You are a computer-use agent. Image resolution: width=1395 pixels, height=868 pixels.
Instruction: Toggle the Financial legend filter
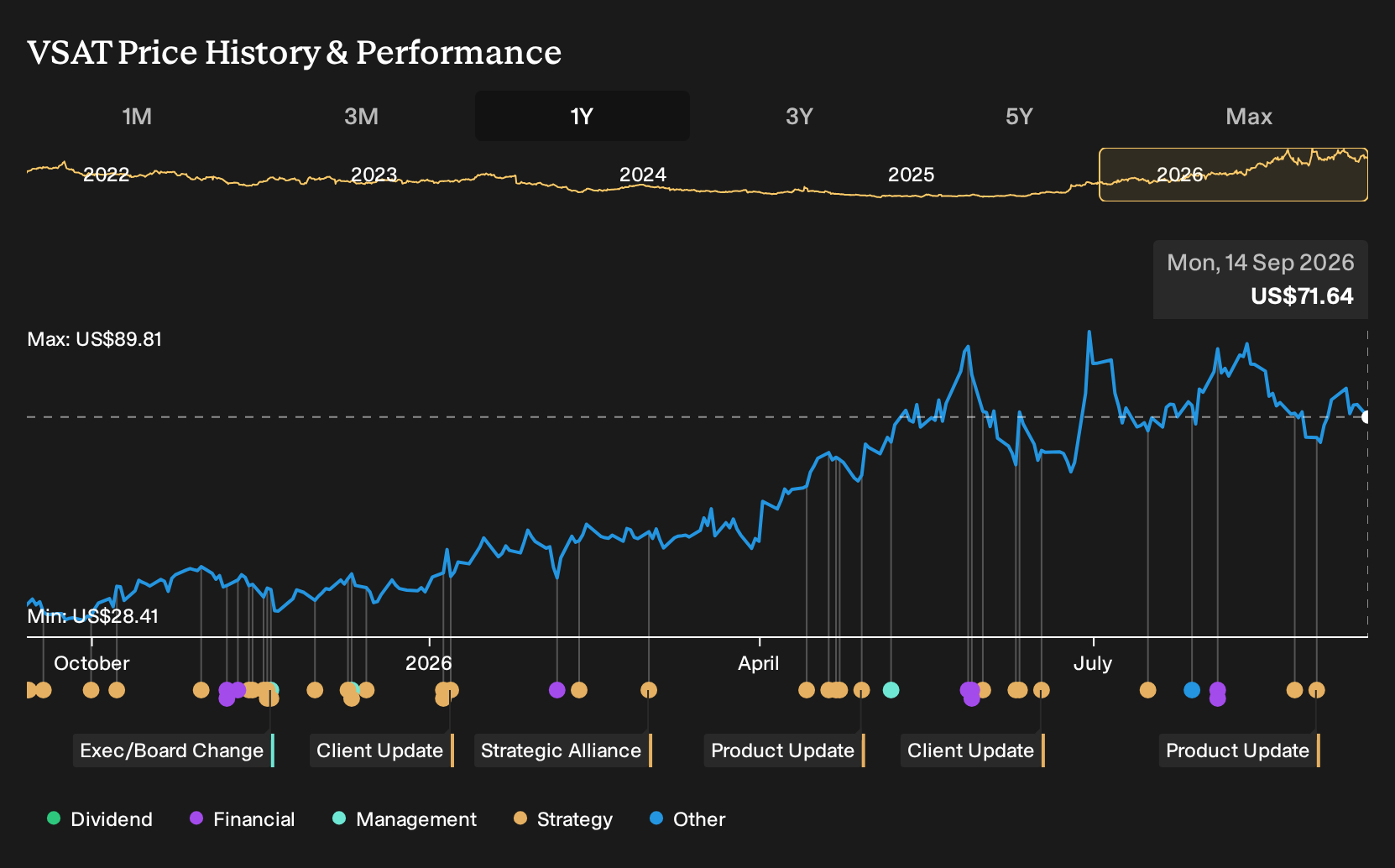[242, 819]
